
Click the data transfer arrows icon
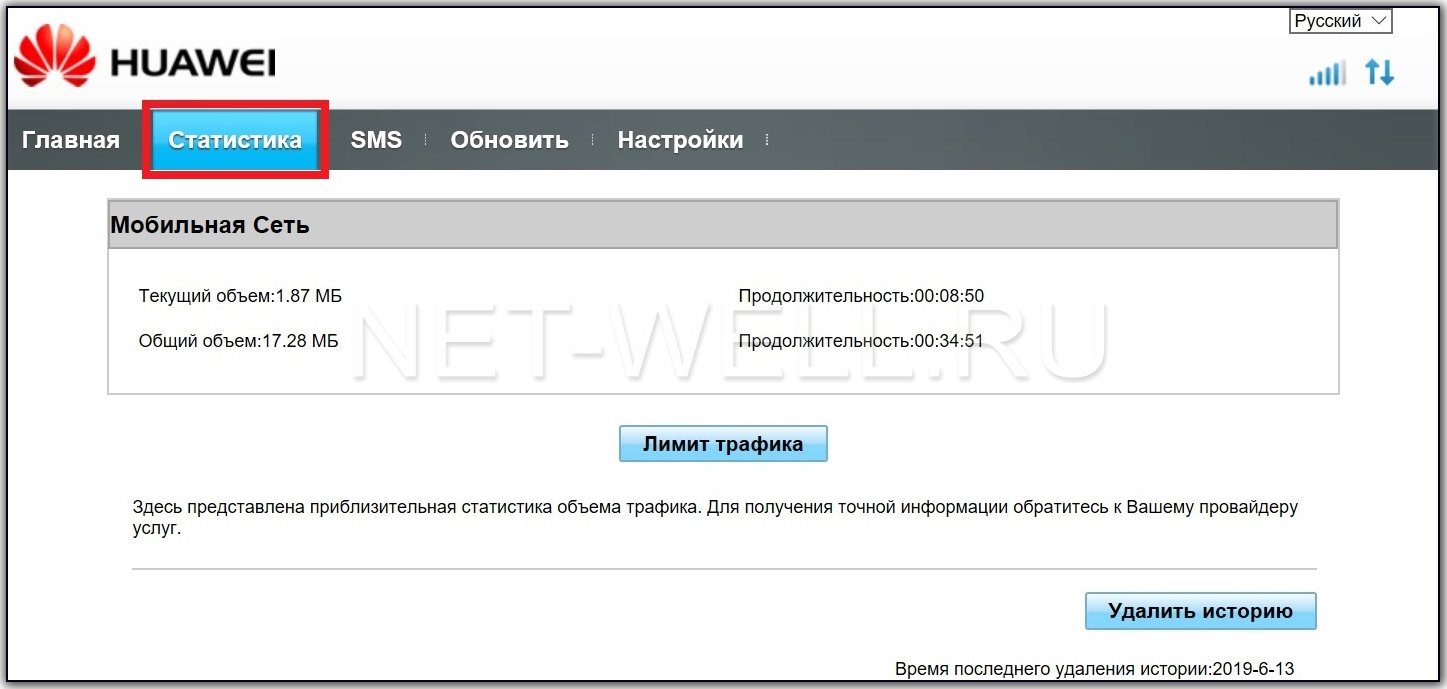tap(1380, 72)
